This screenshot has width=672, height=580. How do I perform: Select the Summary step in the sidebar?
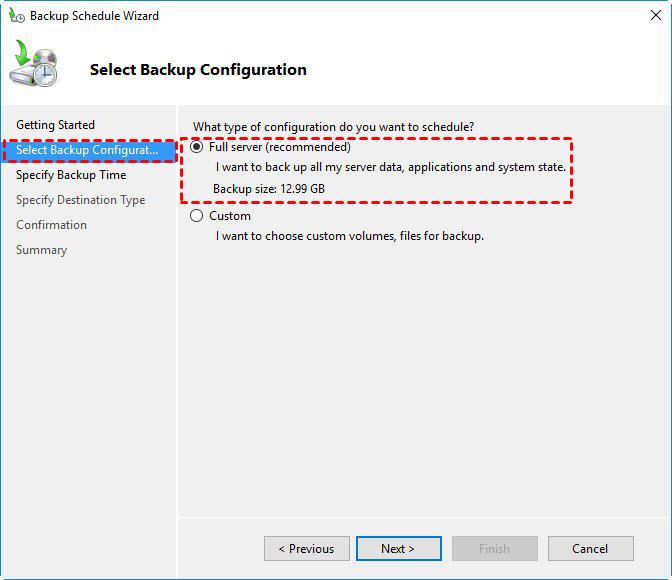tap(42, 250)
